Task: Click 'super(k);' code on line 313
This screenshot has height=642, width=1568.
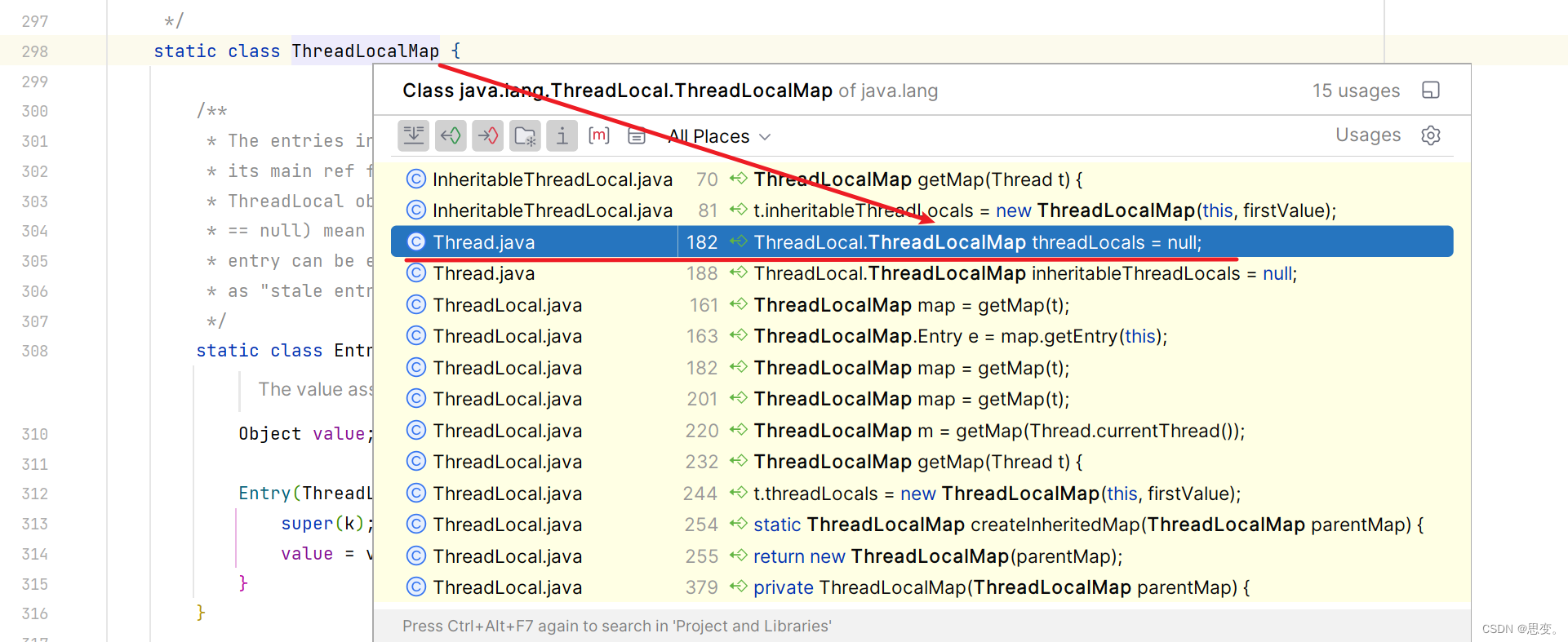Action: (x=327, y=524)
